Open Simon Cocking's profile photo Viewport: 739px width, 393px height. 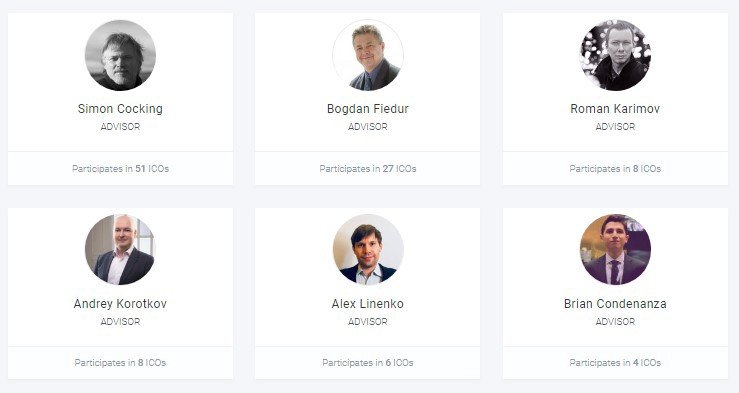click(x=120, y=55)
